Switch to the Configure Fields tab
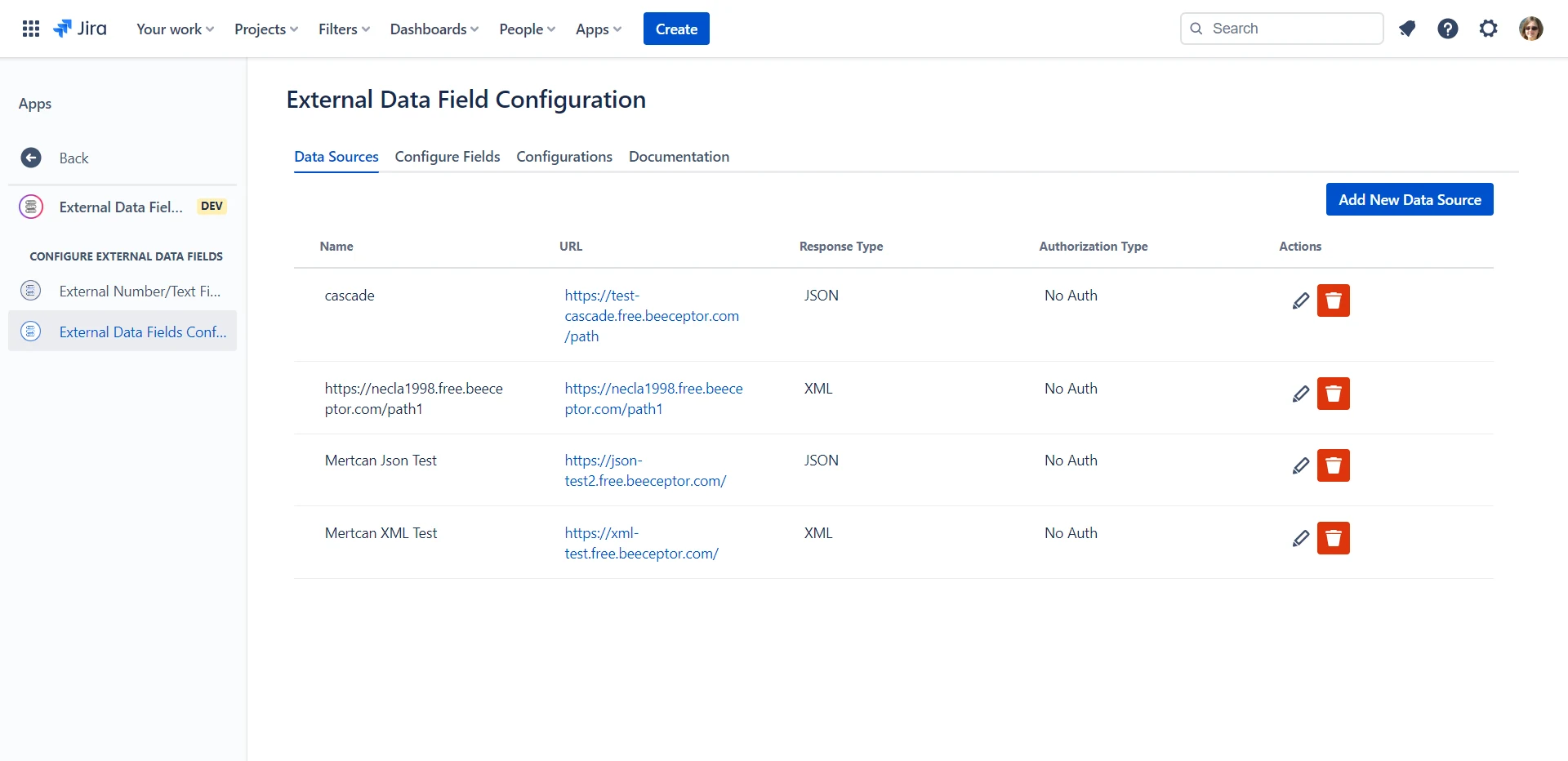1568x761 pixels. coord(448,157)
